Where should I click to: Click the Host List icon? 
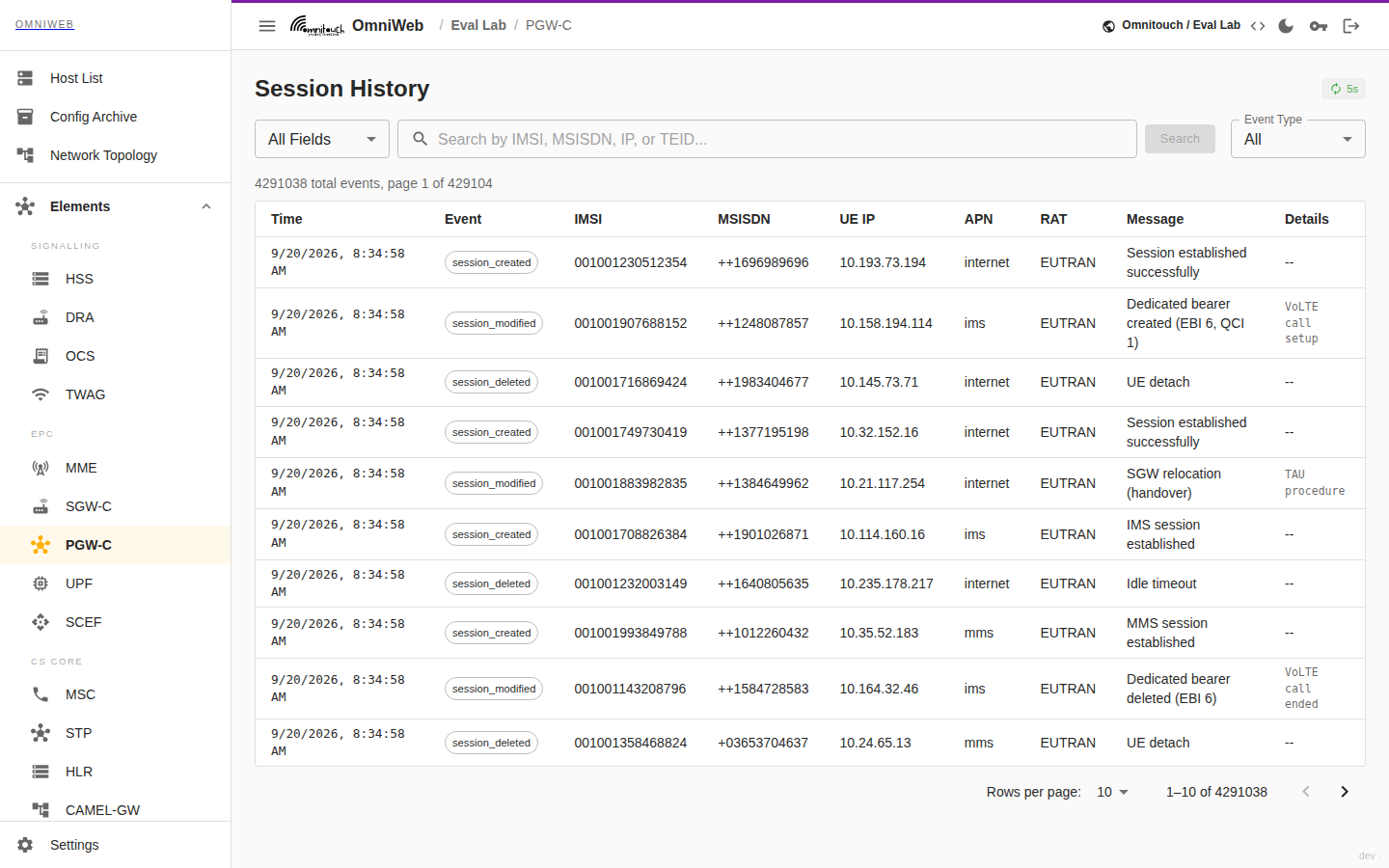coord(25,78)
